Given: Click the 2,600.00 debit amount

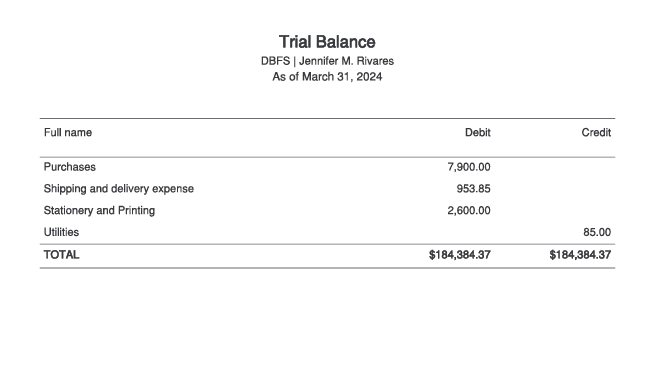Looking at the screenshot, I should pyautogui.click(x=469, y=210).
